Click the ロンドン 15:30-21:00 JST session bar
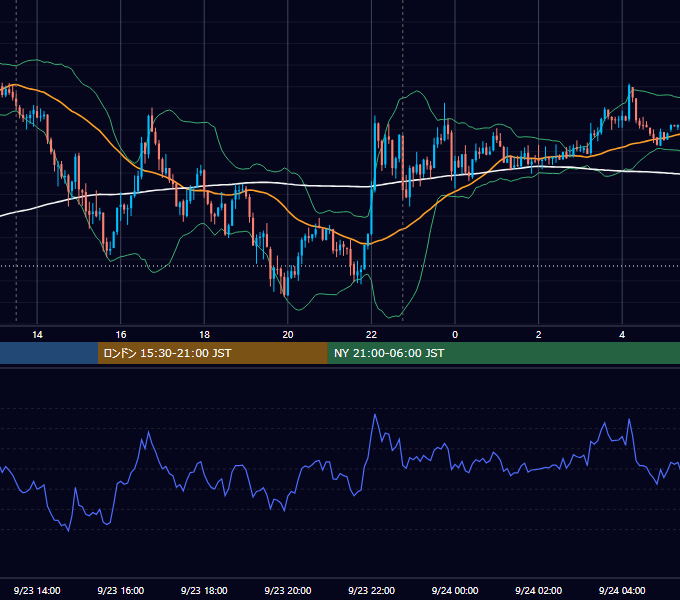 [x=212, y=353]
